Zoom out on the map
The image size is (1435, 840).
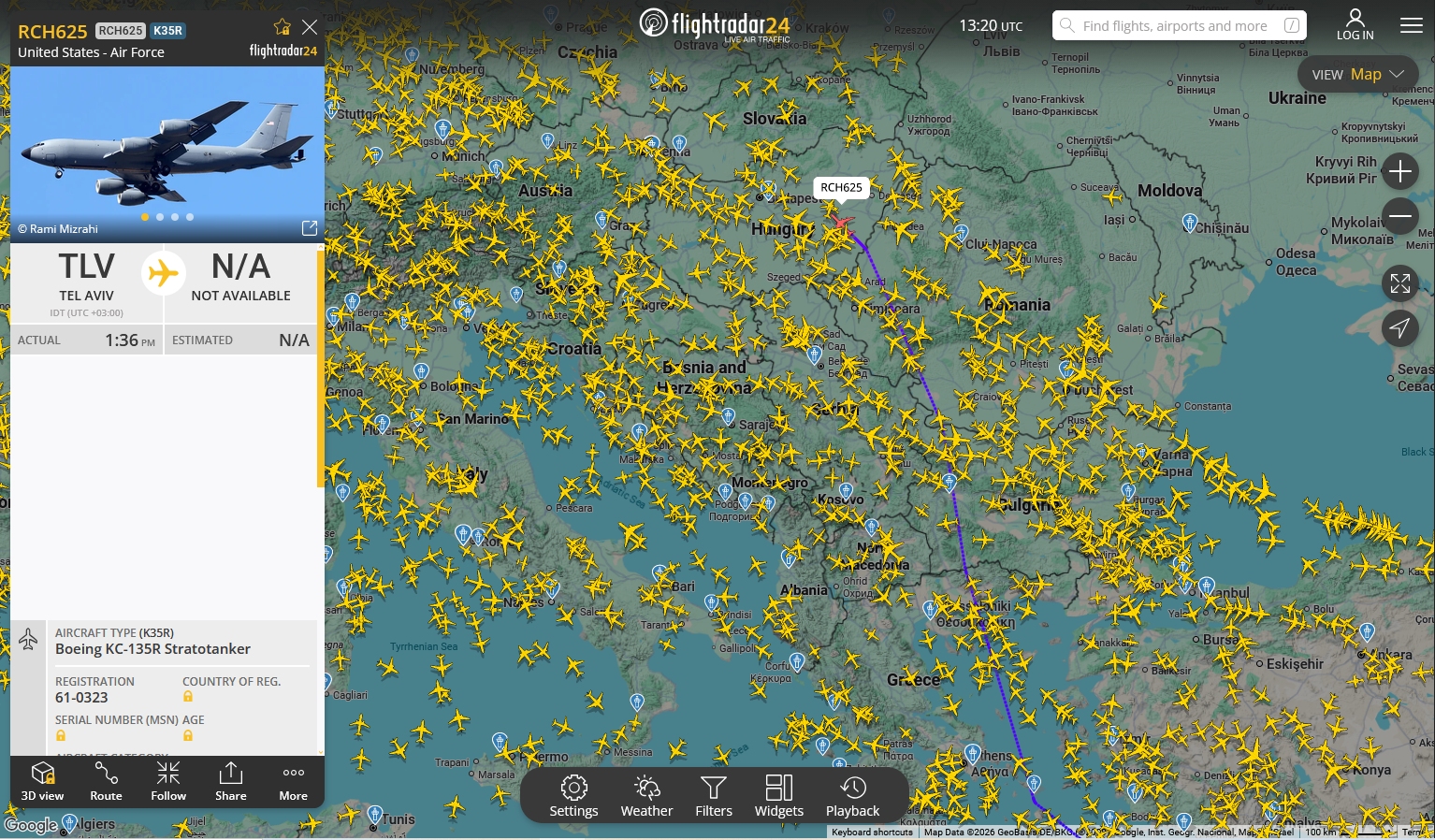1399,216
